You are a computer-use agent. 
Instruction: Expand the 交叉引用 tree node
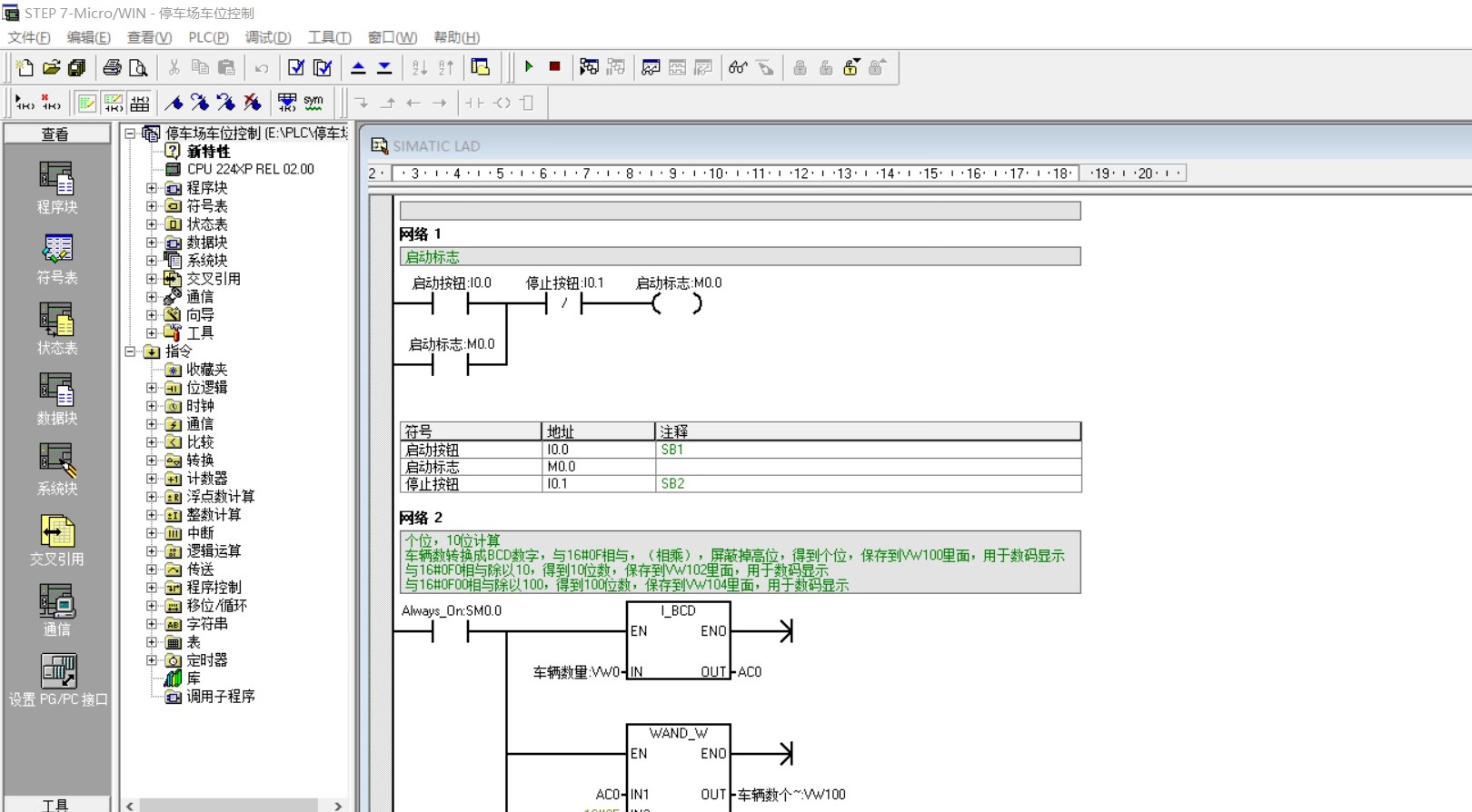point(152,279)
